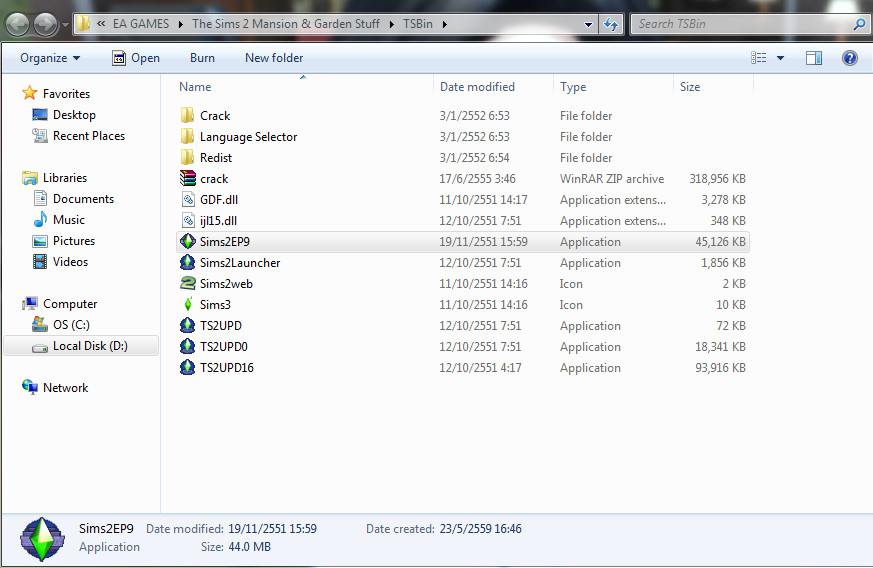Viewport: 873px width, 568px height.
Task: Click the folder icon in address bar
Action: coord(83,24)
